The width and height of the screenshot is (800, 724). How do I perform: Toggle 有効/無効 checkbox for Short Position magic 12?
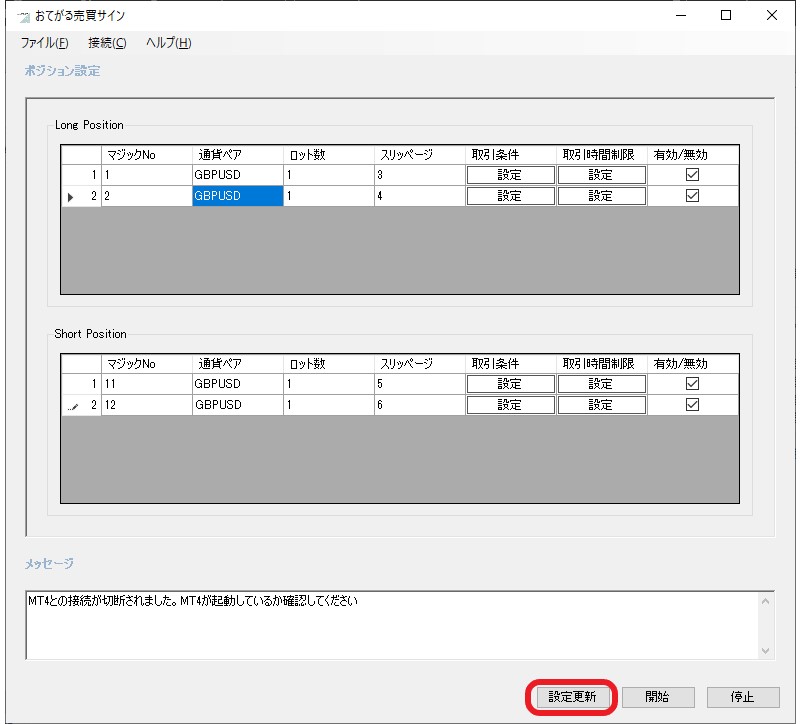[692, 405]
